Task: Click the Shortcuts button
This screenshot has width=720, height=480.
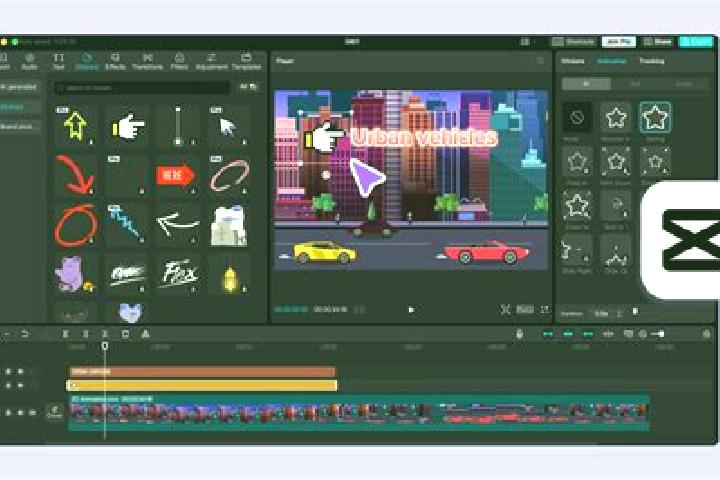Action: [574, 42]
